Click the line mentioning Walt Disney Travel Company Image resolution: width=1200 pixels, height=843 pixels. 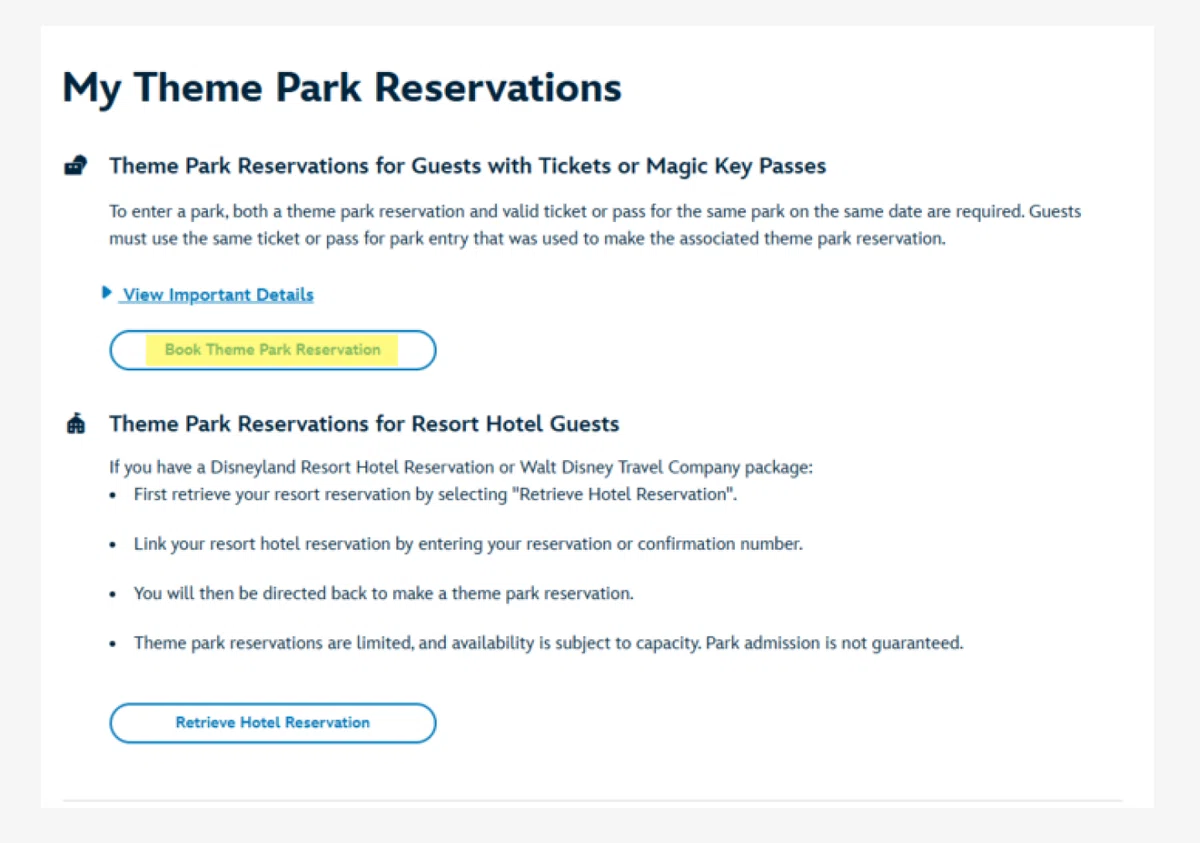[461, 467]
